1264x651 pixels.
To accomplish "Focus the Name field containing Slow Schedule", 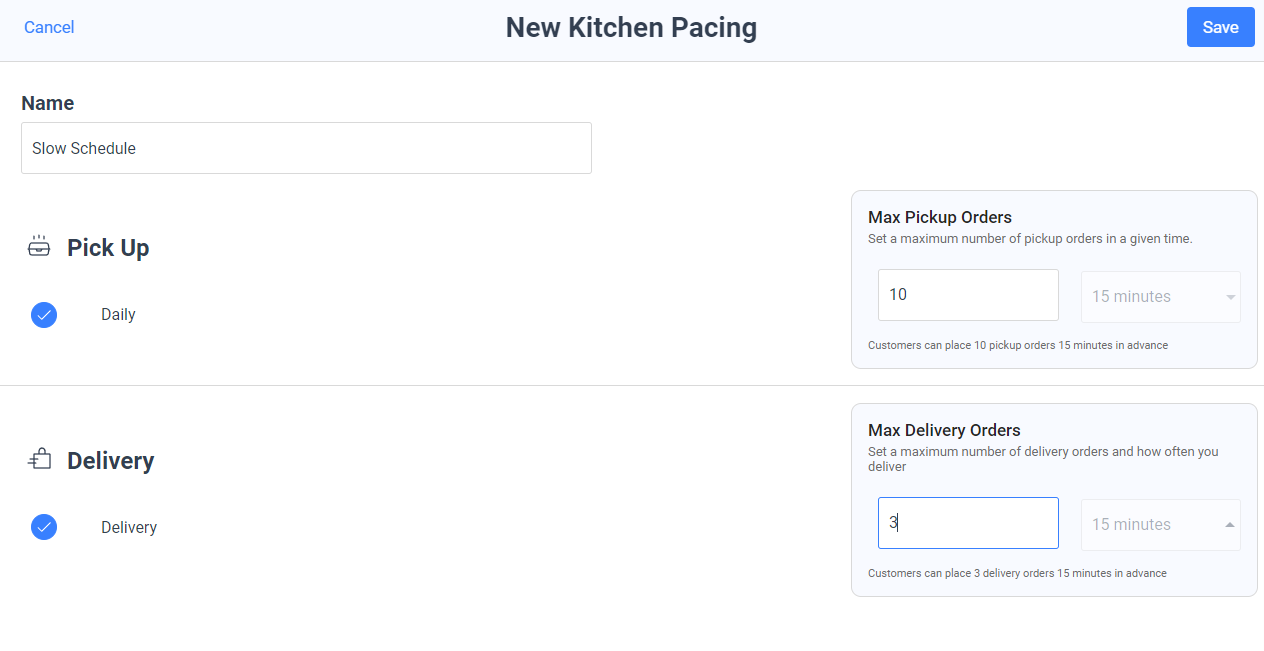I will click(x=306, y=148).
